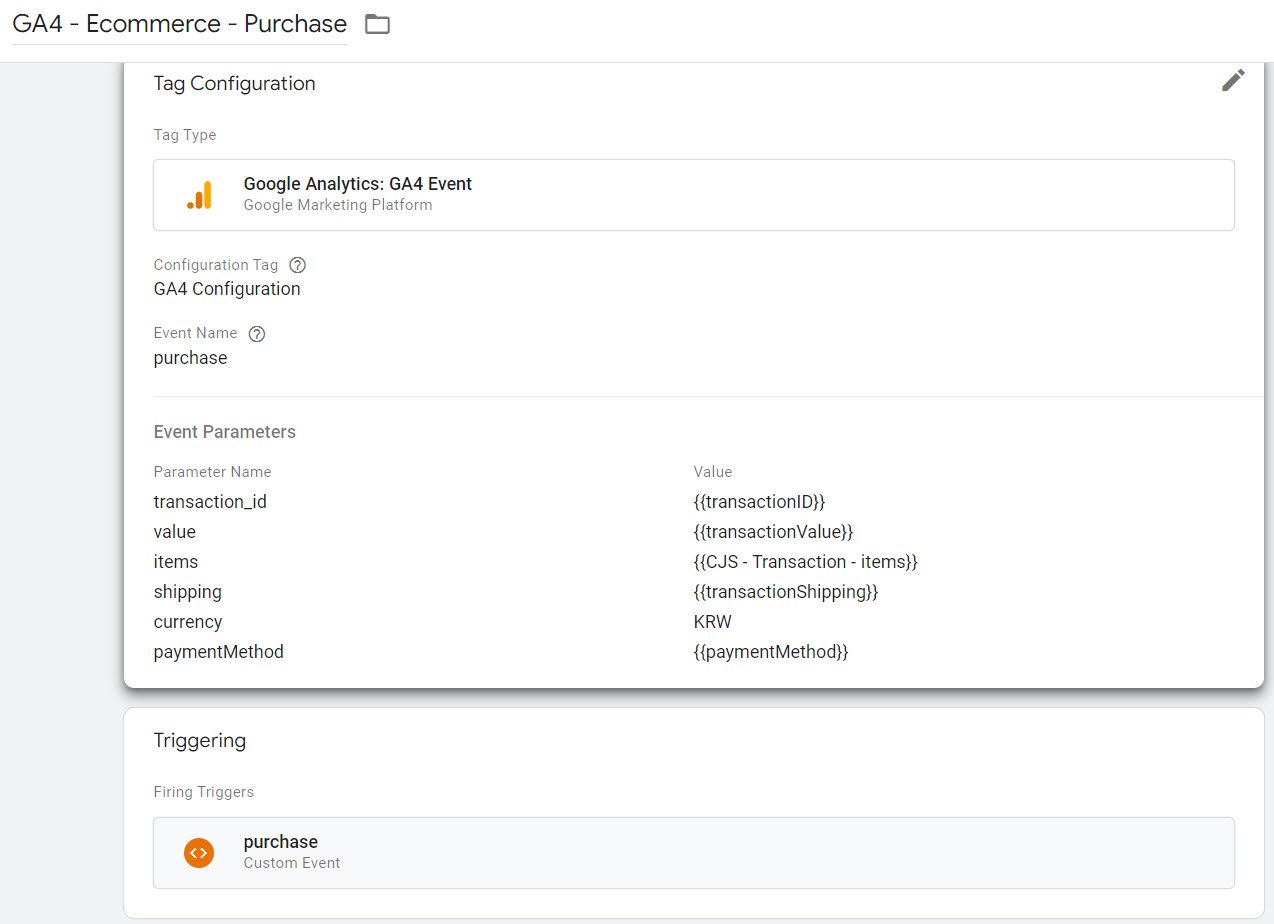
Task: Click the paymentMethod parameter name
Action: (x=218, y=652)
